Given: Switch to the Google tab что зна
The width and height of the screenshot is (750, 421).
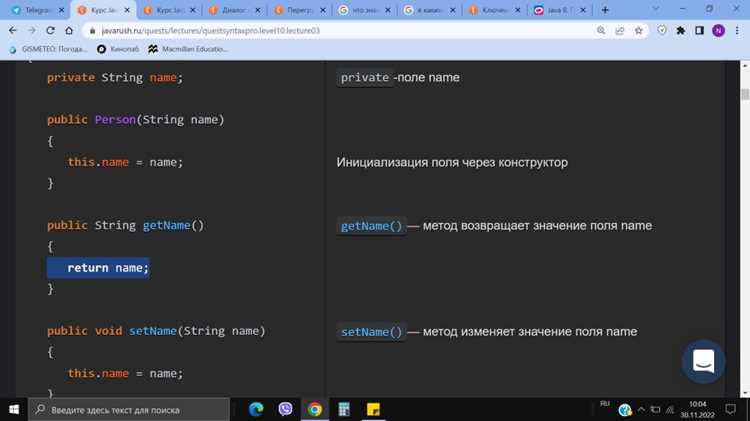Looking at the screenshot, I should [364, 10].
